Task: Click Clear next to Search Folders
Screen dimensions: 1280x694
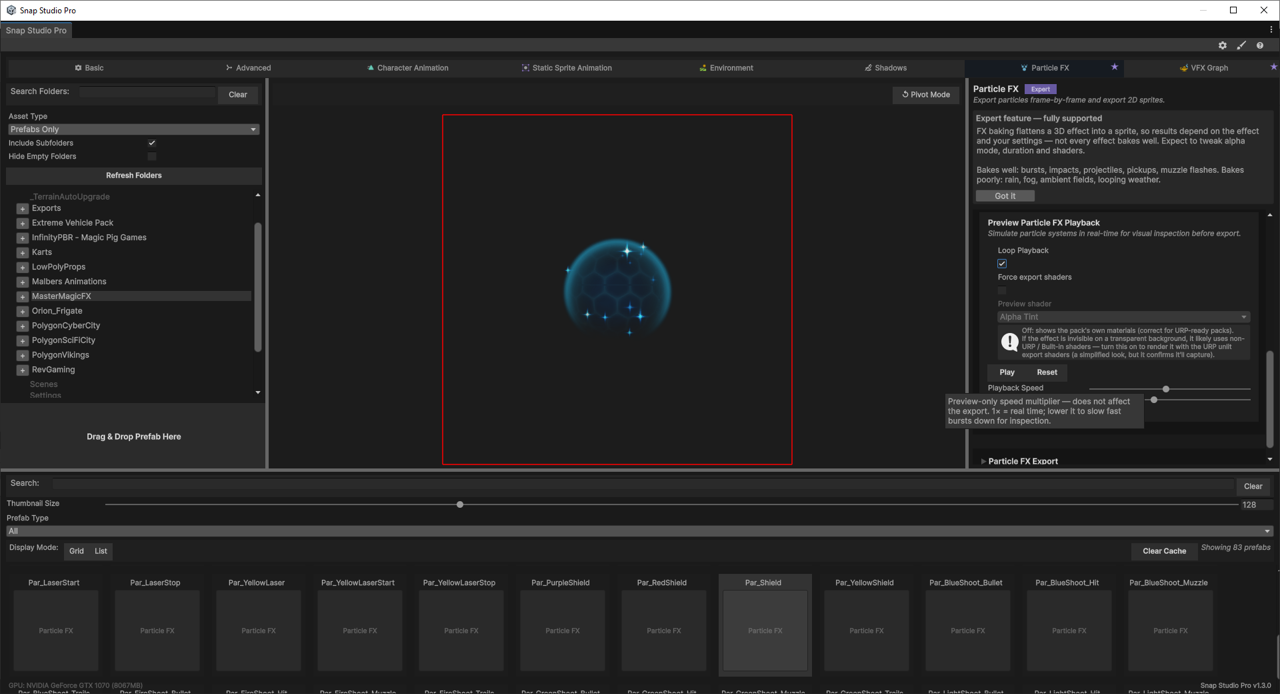Action: pyautogui.click(x=238, y=94)
